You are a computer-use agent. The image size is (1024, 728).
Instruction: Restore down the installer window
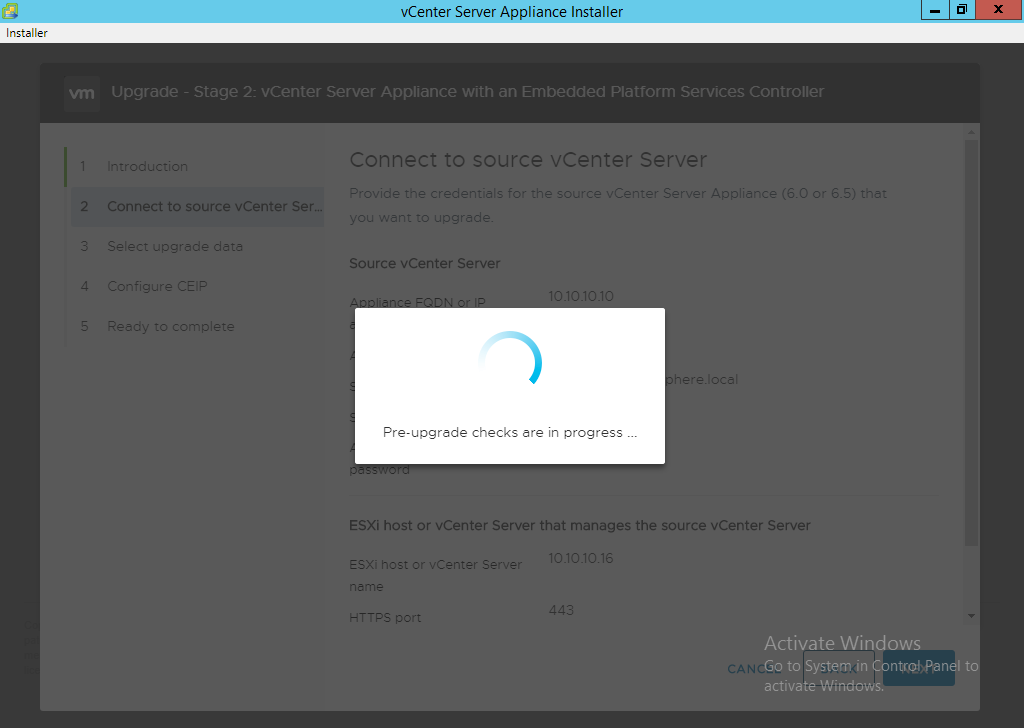tap(962, 10)
